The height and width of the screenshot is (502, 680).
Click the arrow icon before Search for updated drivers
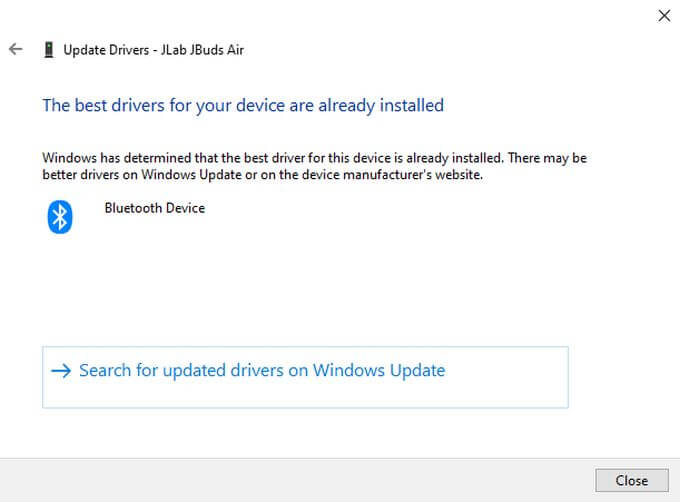[61, 371]
